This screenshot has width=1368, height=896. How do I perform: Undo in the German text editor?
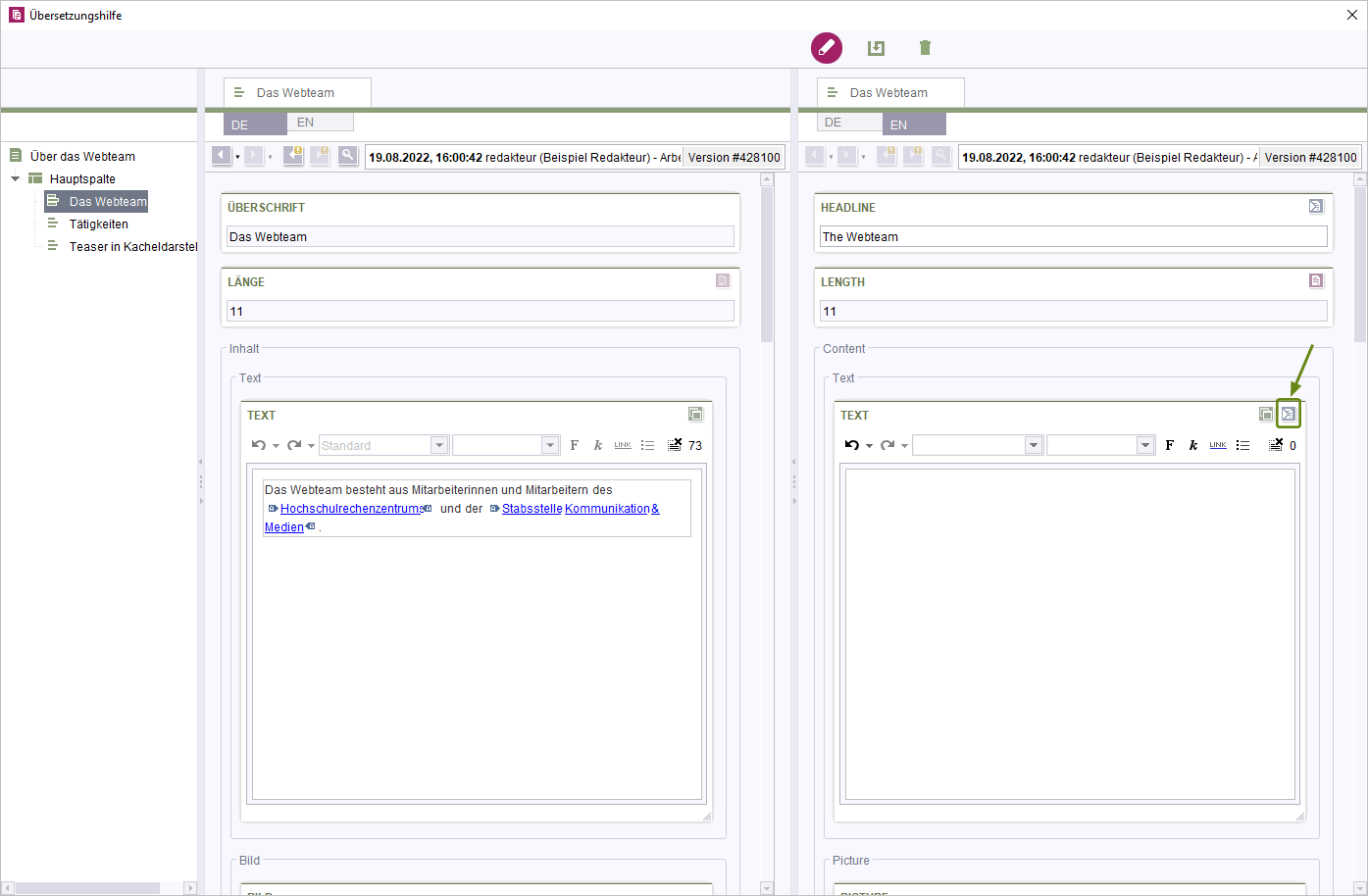(x=259, y=445)
